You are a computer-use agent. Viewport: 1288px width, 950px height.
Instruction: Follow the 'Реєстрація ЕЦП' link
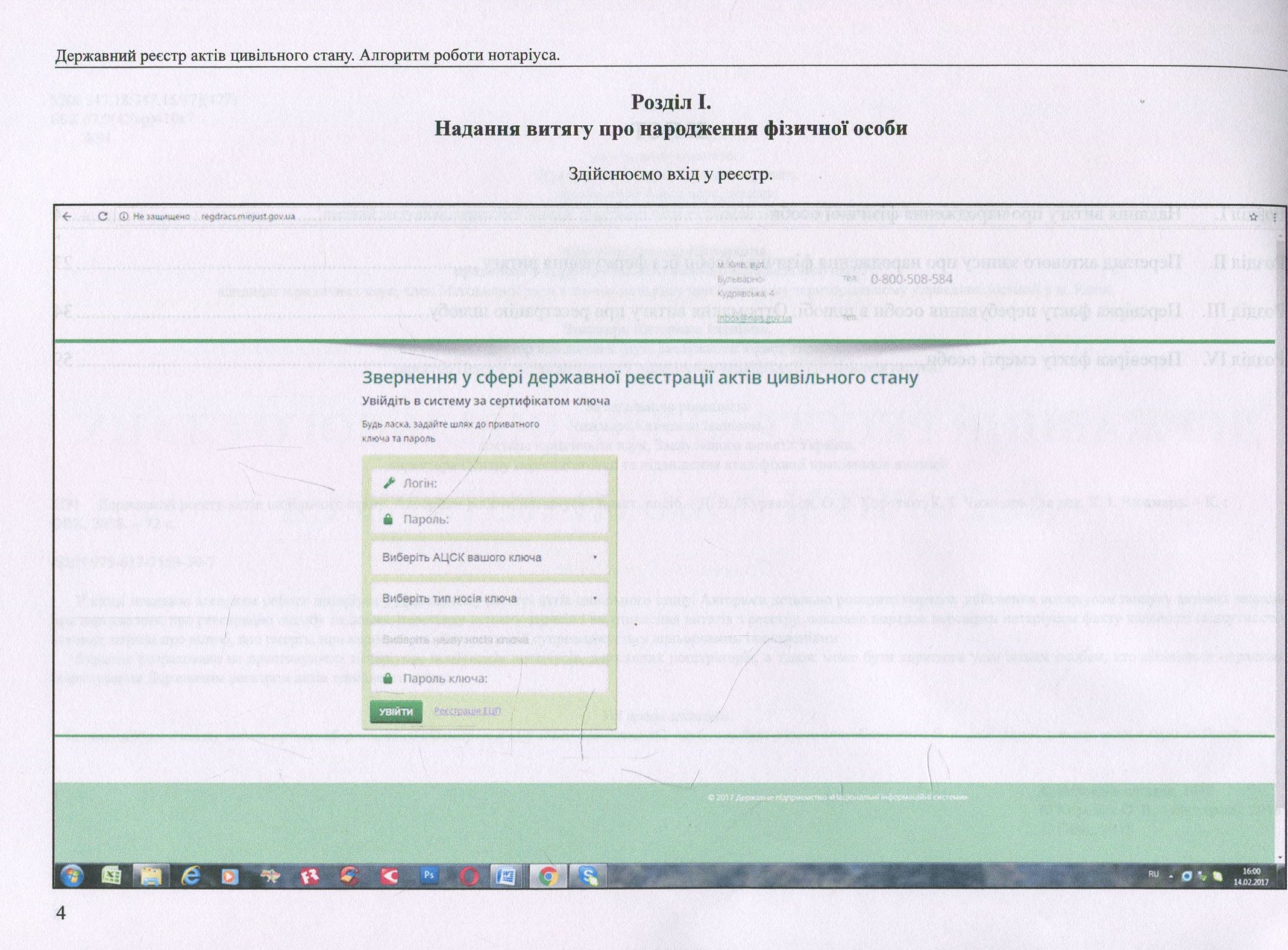[467, 711]
